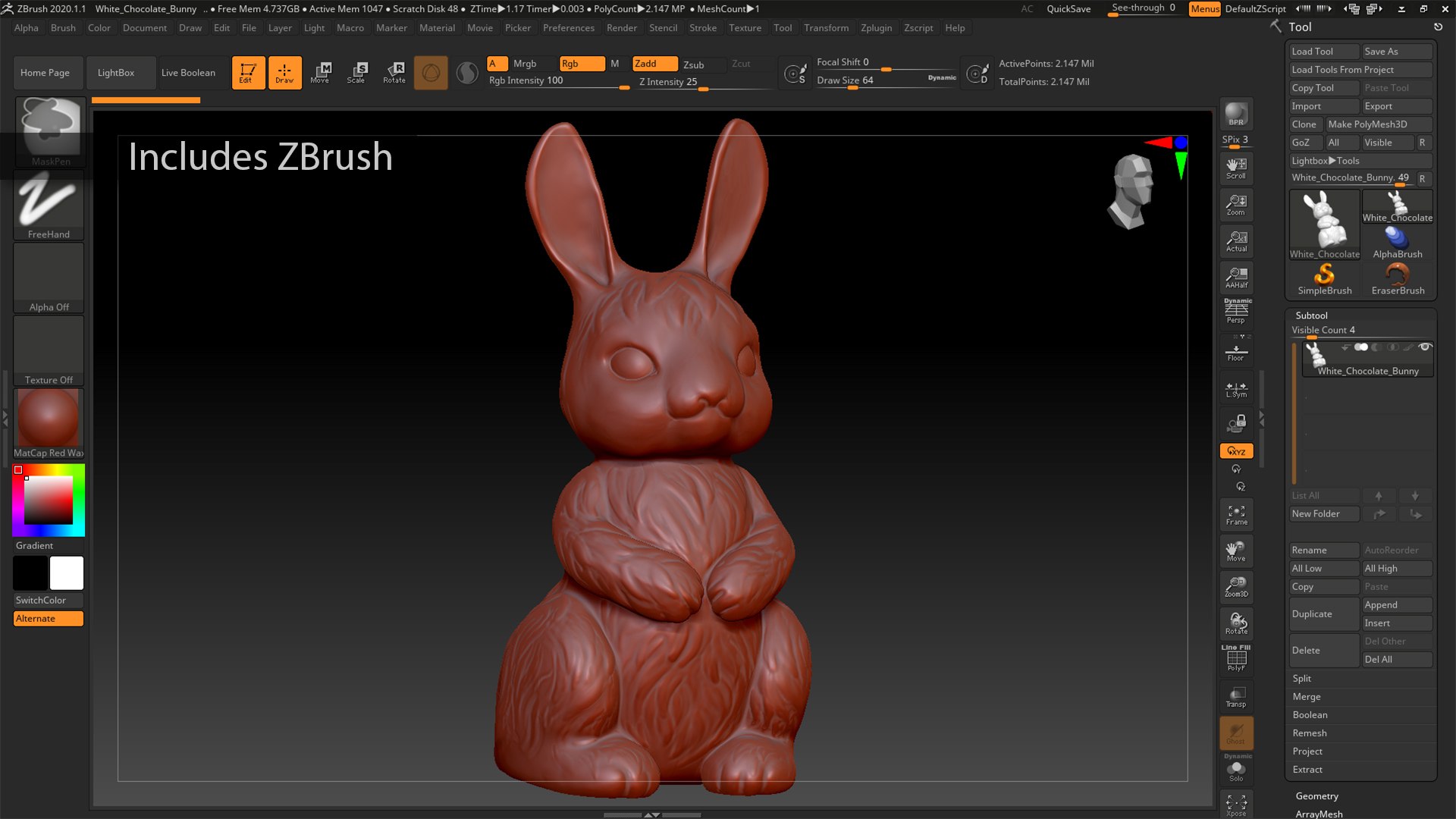Toggle Persp perspective view
This screenshot has height=819, width=1456.
[1236, 312]
